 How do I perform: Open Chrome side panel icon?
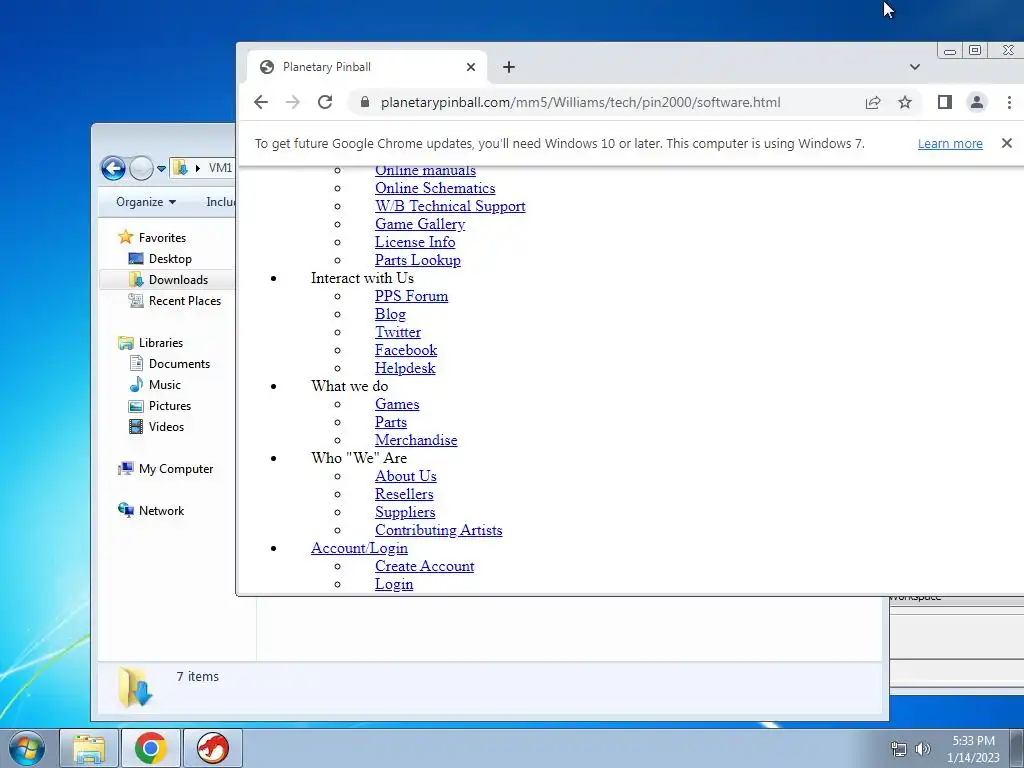tap(944, 102)
